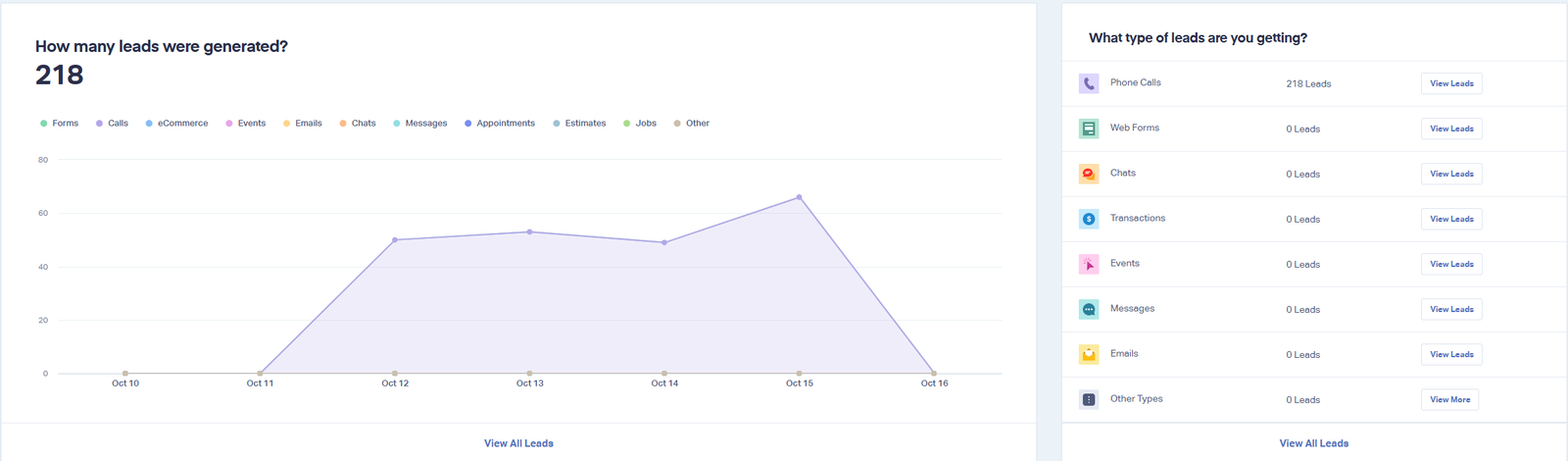1568x461 pixels.
Task: Click the Oct 16 axis label
Action: [934, 384]
